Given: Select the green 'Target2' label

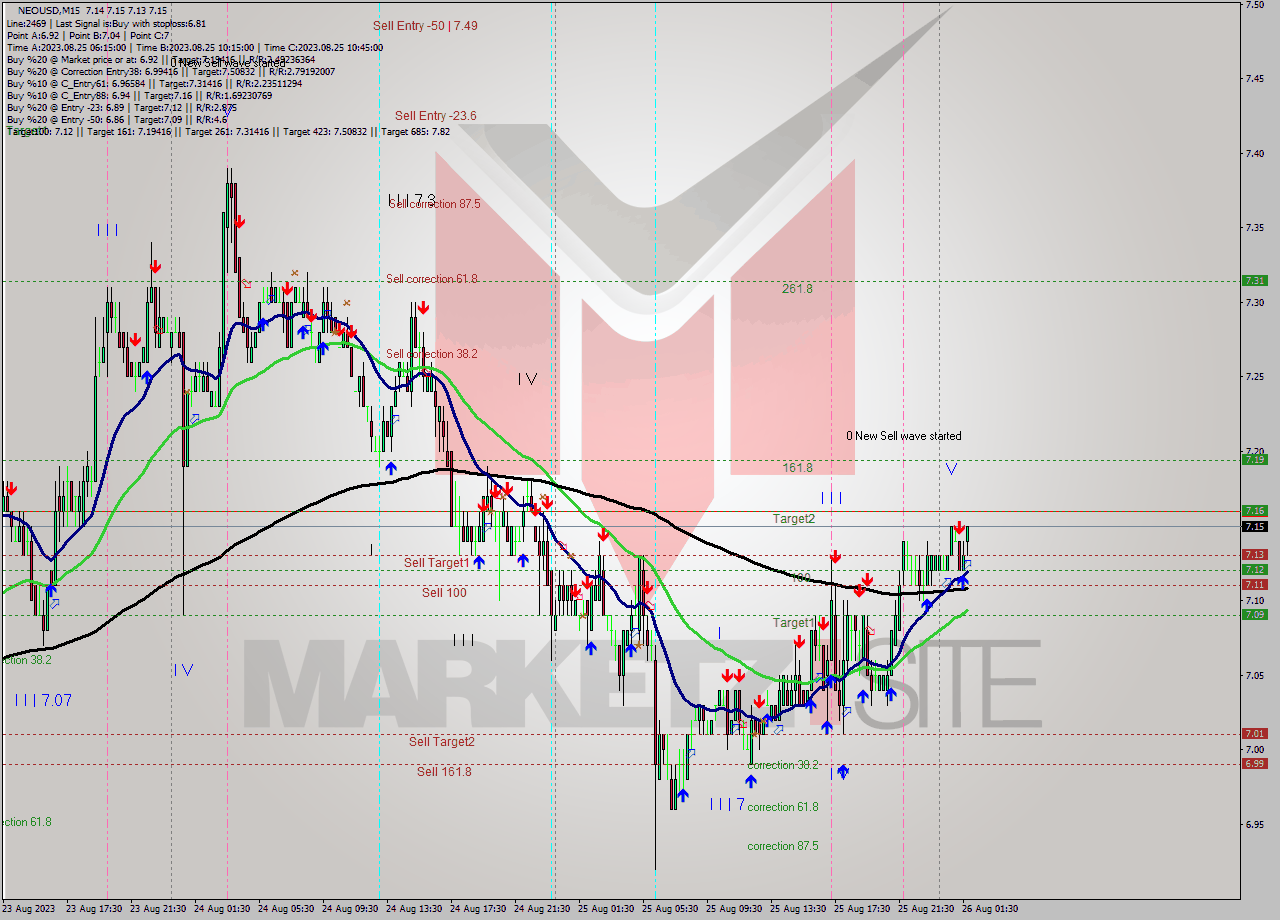Looking at the screenshot, I should point(794,519).
